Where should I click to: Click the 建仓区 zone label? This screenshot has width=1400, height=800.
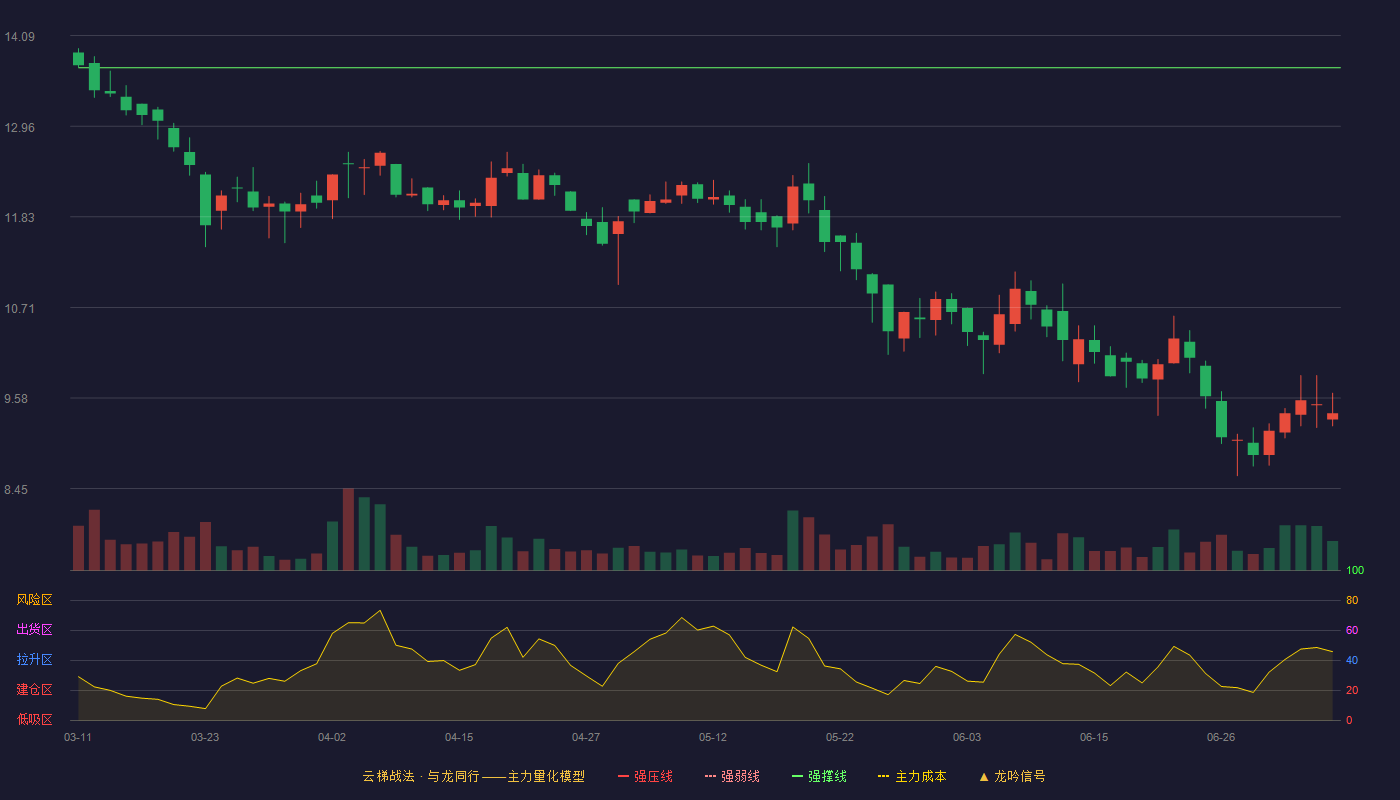[x=34, y=690]
